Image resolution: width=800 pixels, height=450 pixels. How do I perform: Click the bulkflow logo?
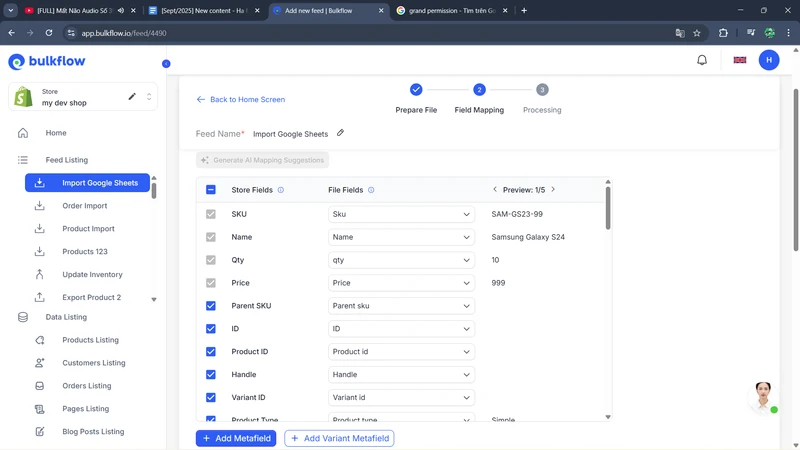[47, 62]
